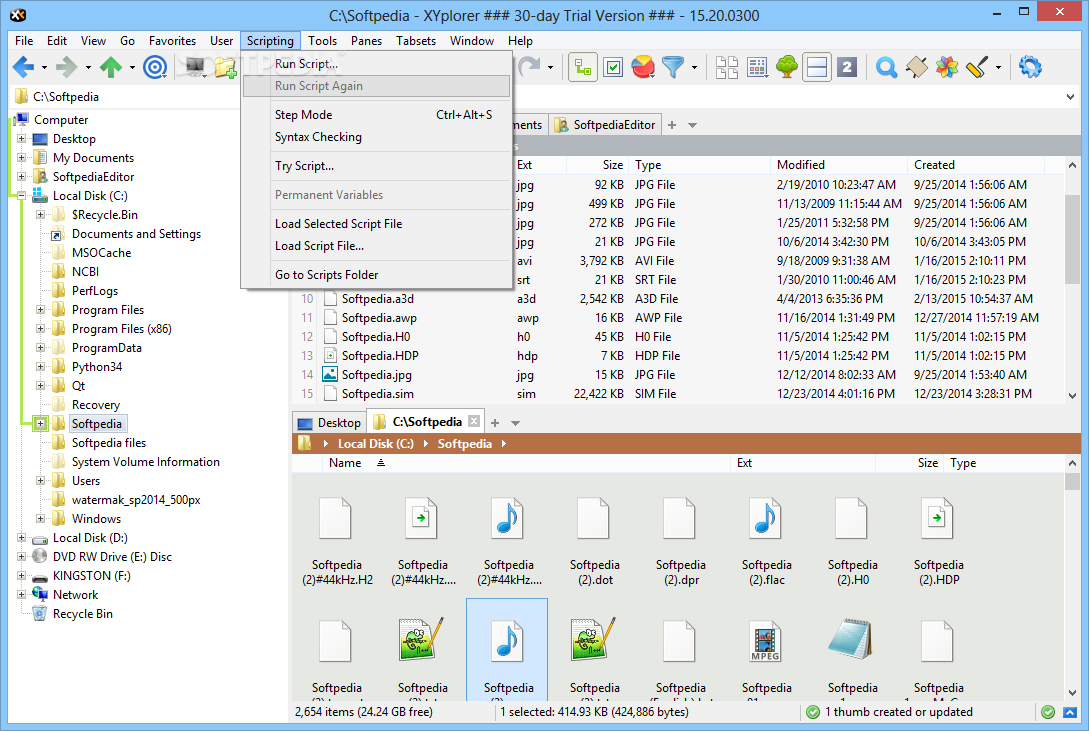Image resolution: width=1089 pixels, height=731 pixels.
Task: Open the address bar dropdown arrow
Action: (1070, 96)
